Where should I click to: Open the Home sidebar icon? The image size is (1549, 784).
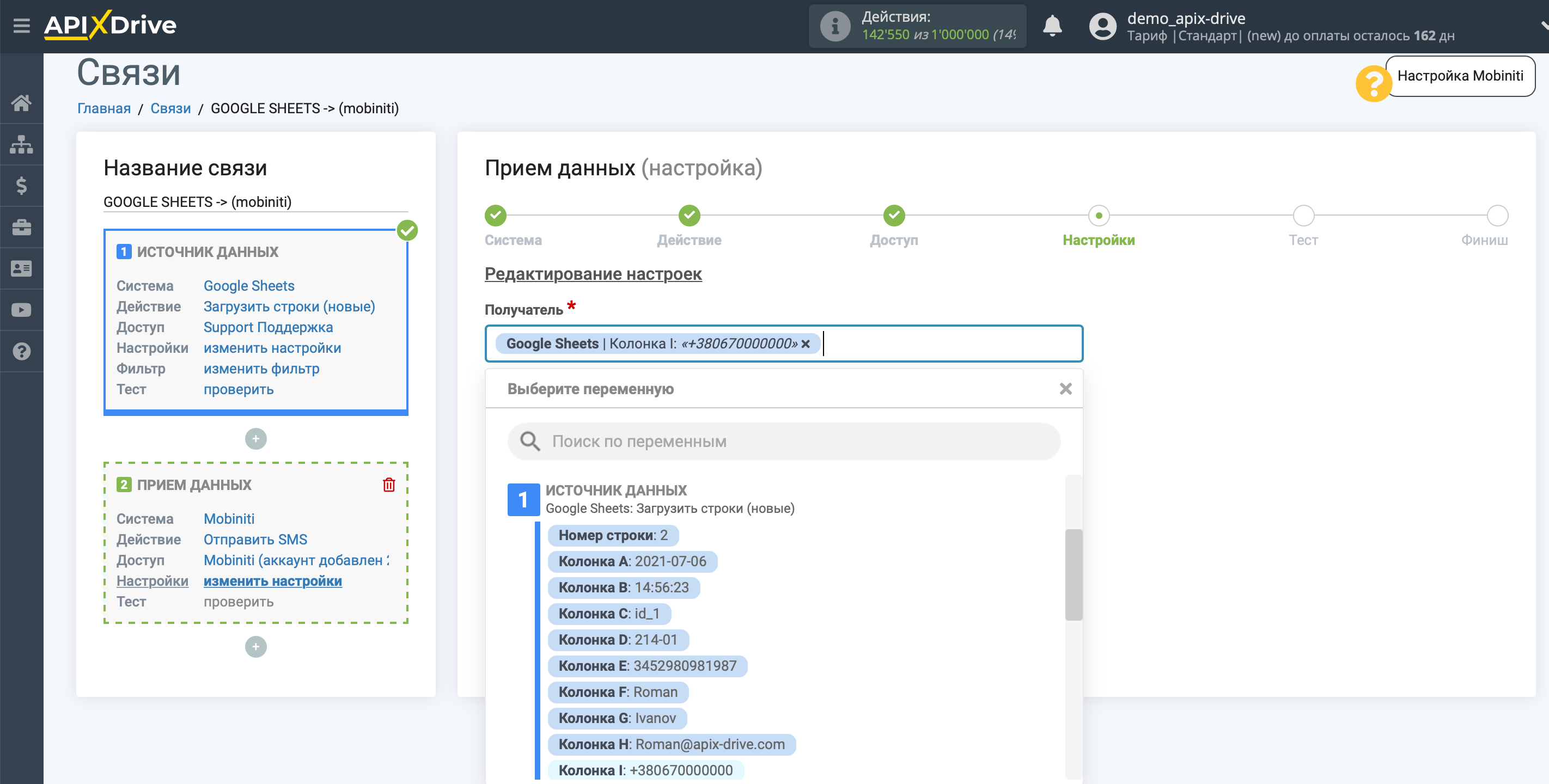coord(22,103)
